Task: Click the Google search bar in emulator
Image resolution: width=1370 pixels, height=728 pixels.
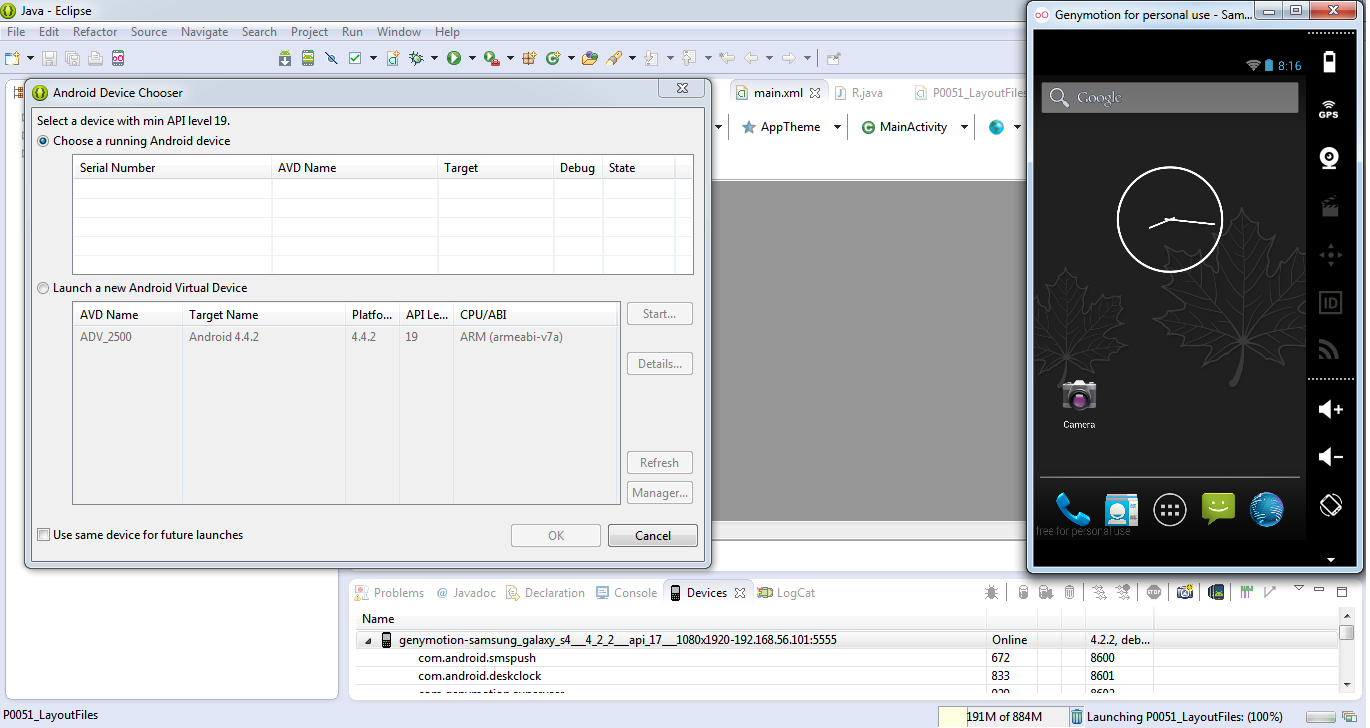Action: [x=1170, y=97]
